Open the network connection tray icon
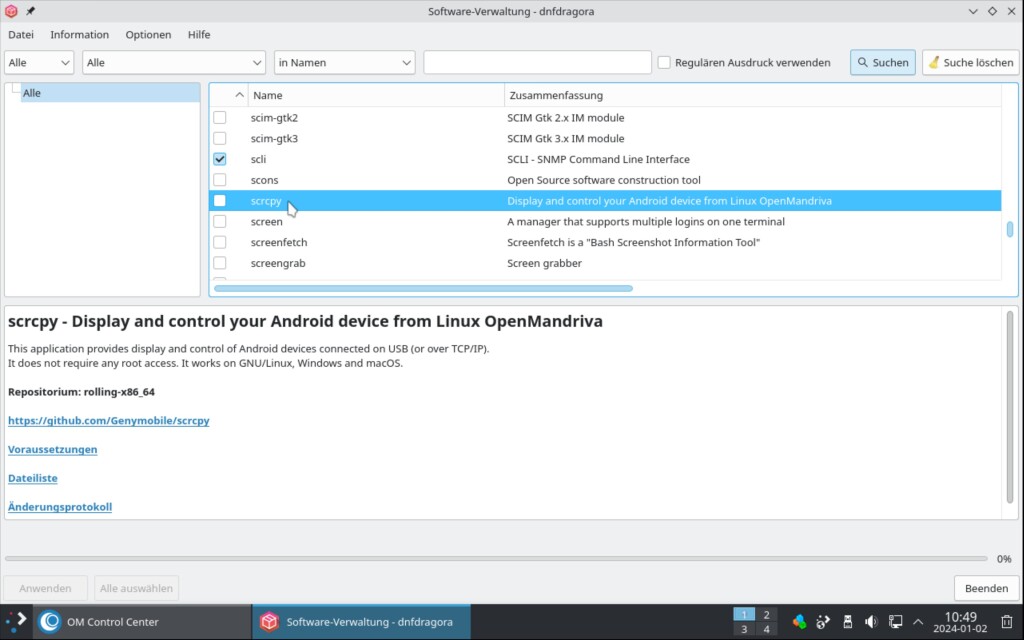 coord(895,622)
